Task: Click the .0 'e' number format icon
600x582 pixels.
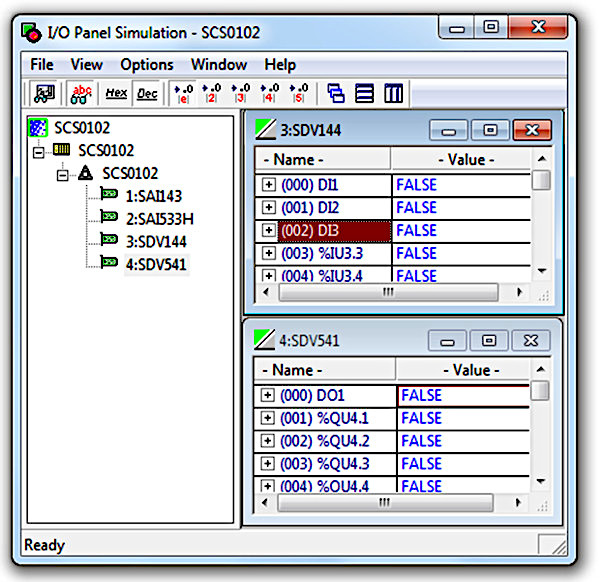Action: pyautogui.click(x=183, y=94)
